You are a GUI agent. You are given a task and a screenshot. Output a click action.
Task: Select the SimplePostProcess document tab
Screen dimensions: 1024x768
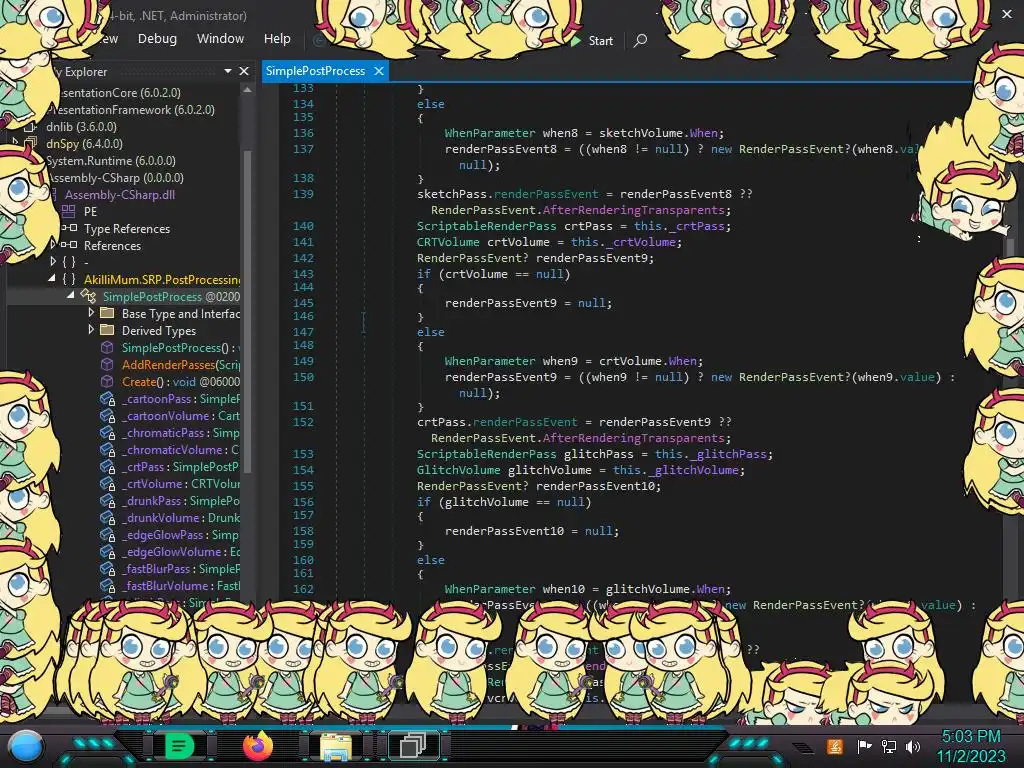point(315,71)
